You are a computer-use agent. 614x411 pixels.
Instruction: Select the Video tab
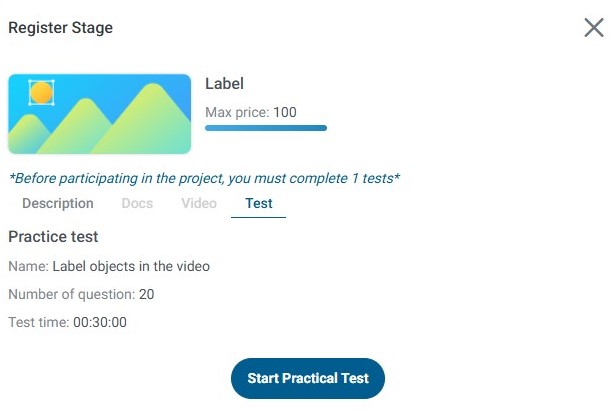coord(199,203)
